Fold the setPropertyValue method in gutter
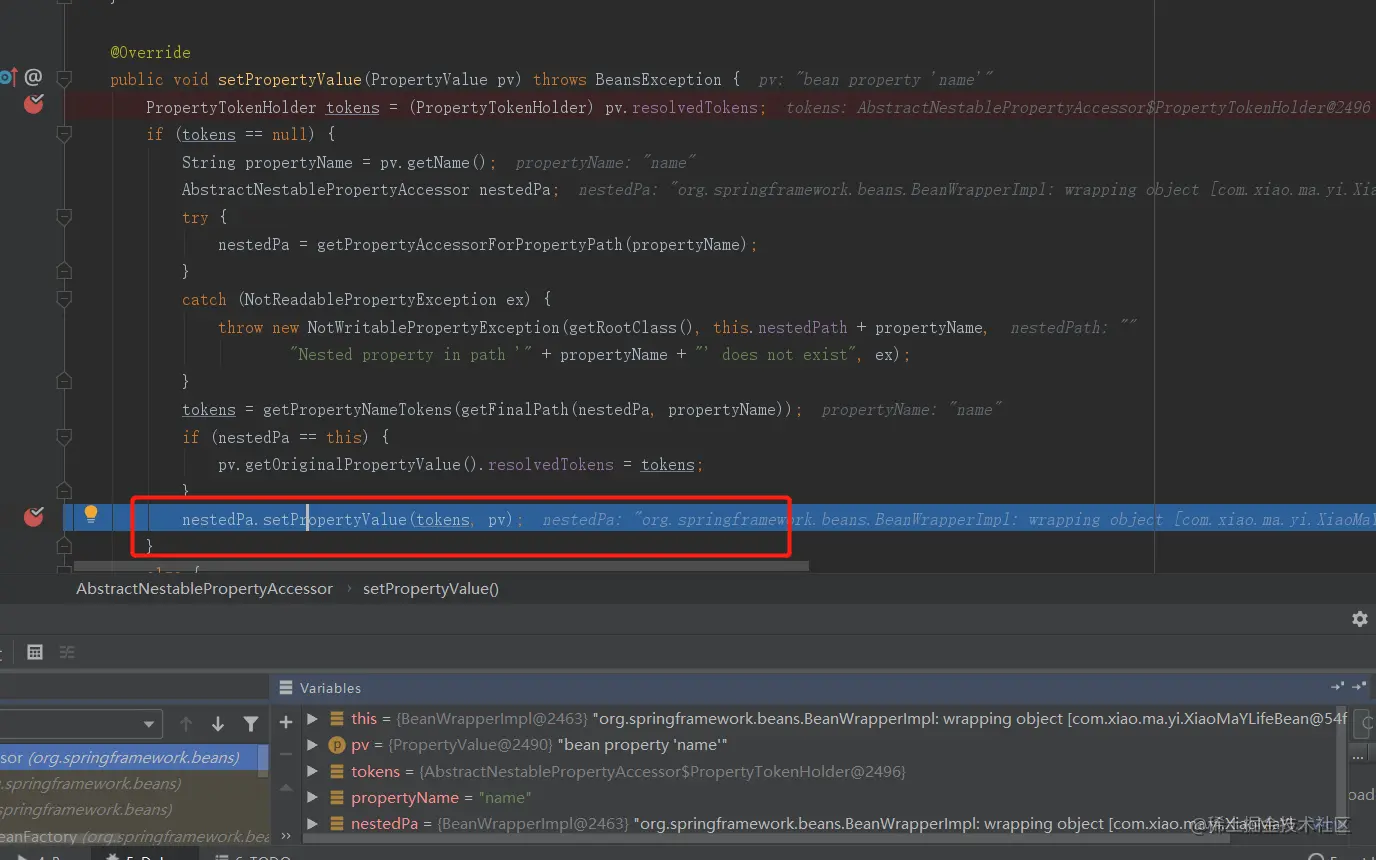 point(65,78)
